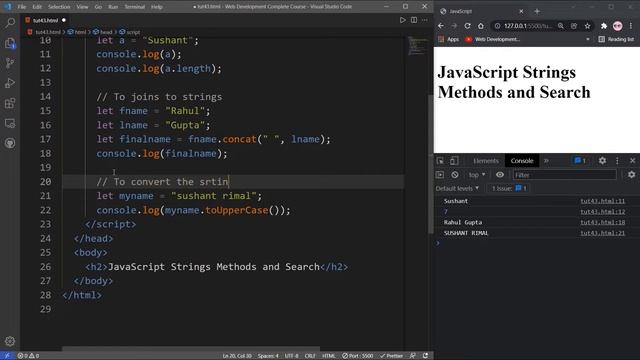640x360 pixels.
Task: Expand bookmarks overflow arrow in Chrome
Action: (588, 39)
